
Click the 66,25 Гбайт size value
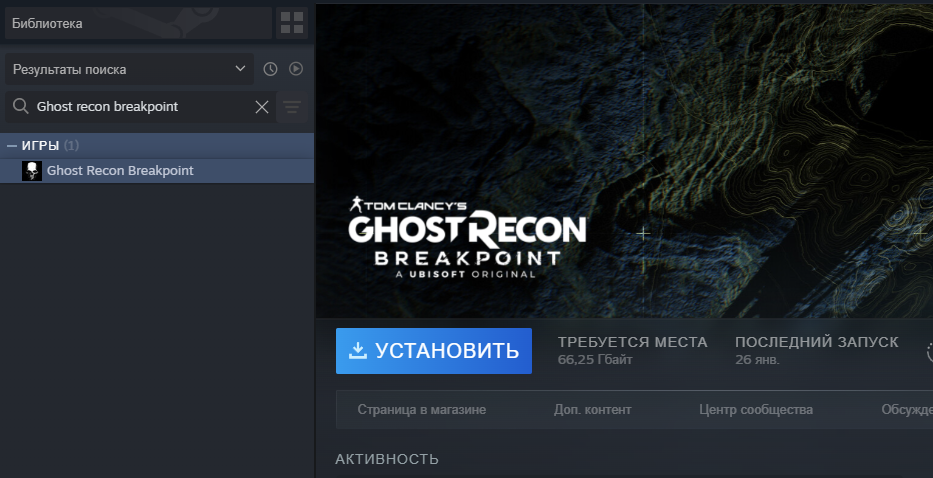[595, 360]
